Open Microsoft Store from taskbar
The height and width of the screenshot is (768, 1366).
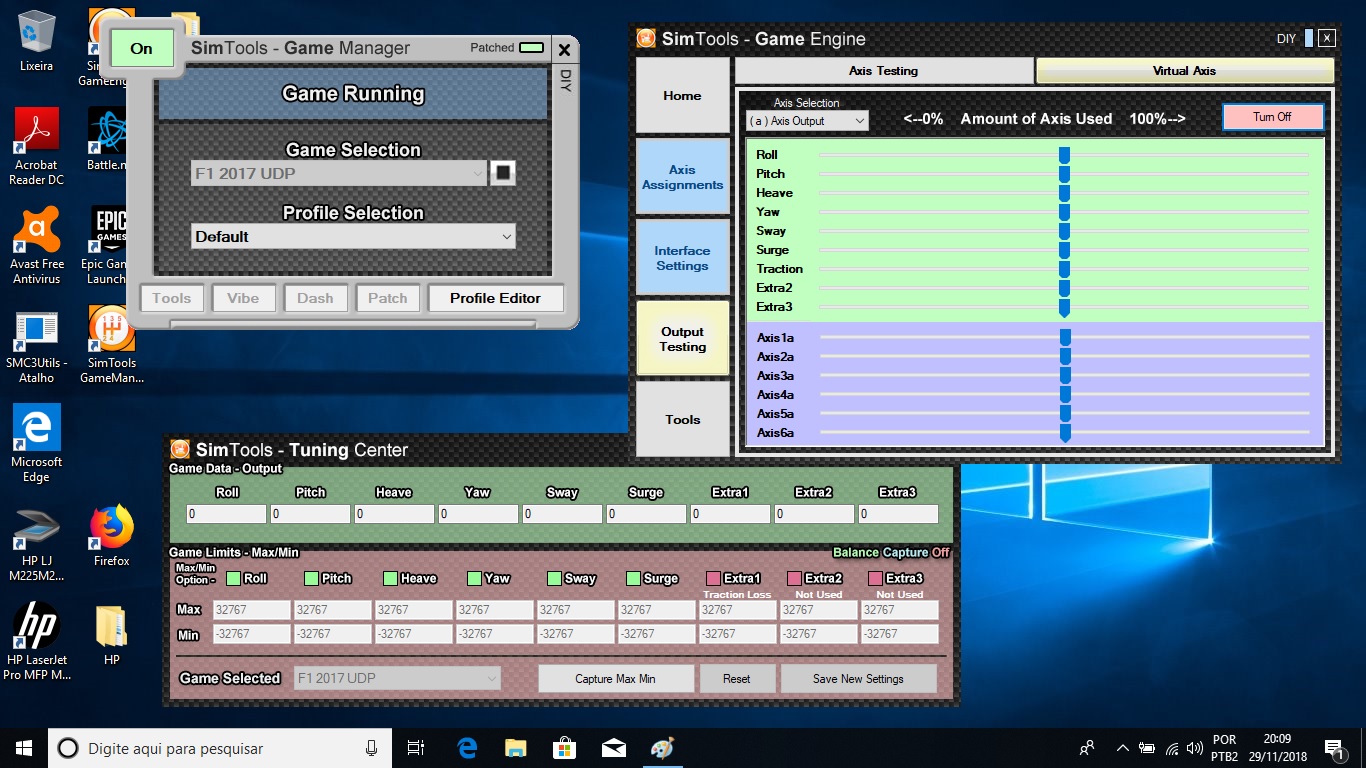tap(565, 748)
